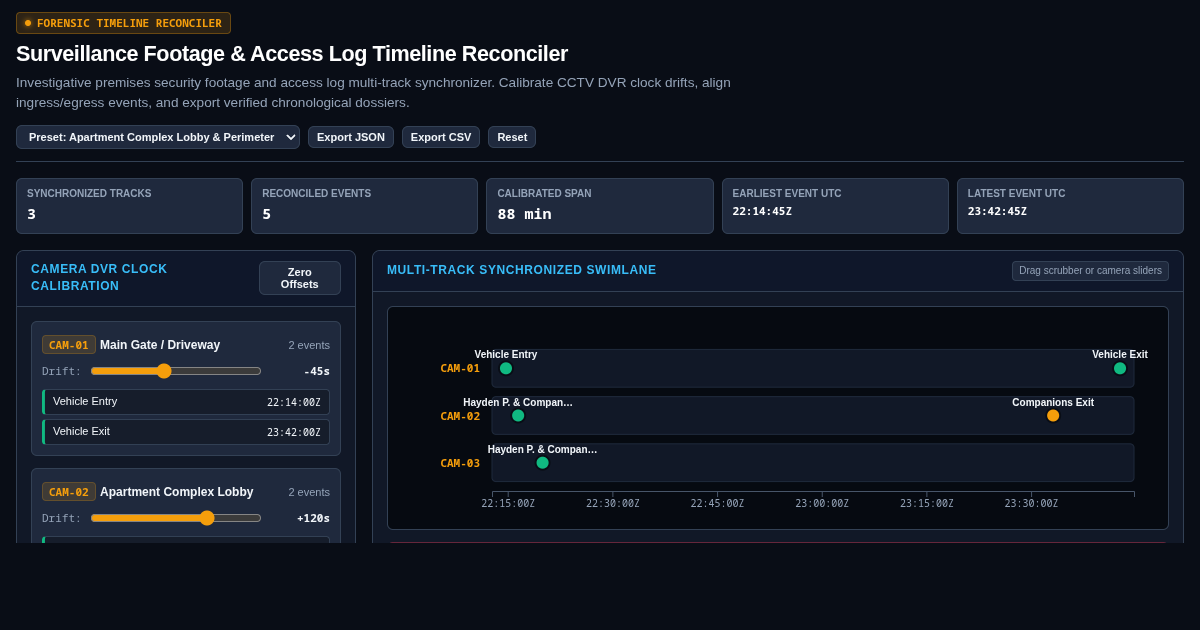Click the Zero Offsets button

click(300, 278)
